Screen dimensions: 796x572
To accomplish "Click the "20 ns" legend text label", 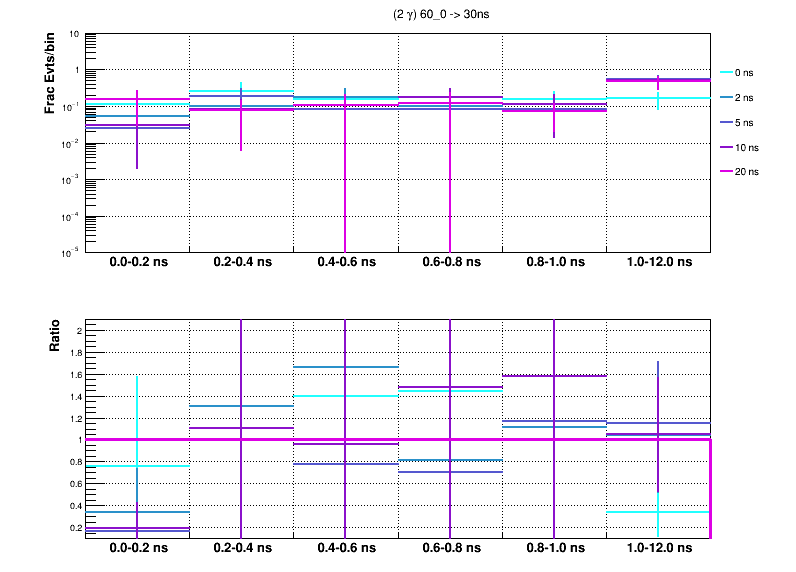I will (x=747, y=172).
